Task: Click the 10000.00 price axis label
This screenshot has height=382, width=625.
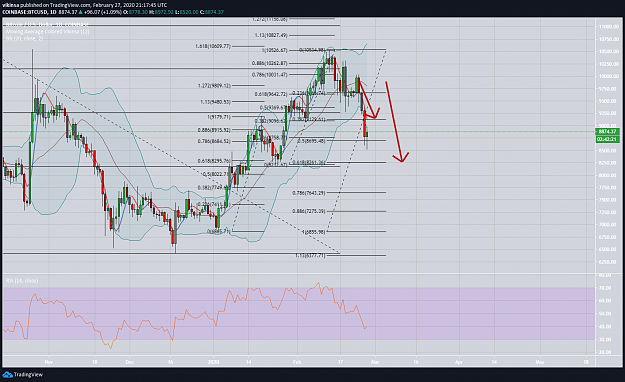Action: coord(608,77)
